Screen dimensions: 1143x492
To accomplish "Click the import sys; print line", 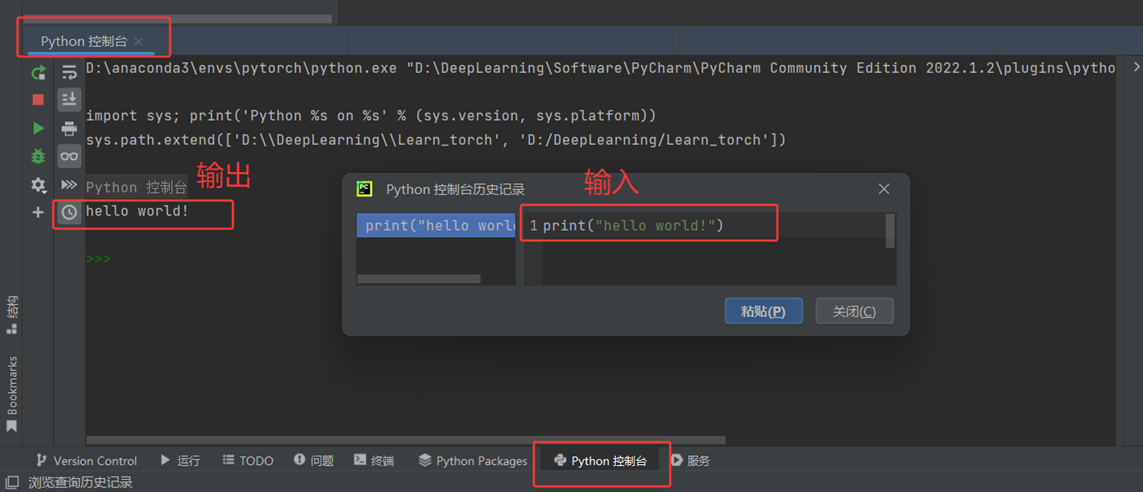I will click(371, 116).
